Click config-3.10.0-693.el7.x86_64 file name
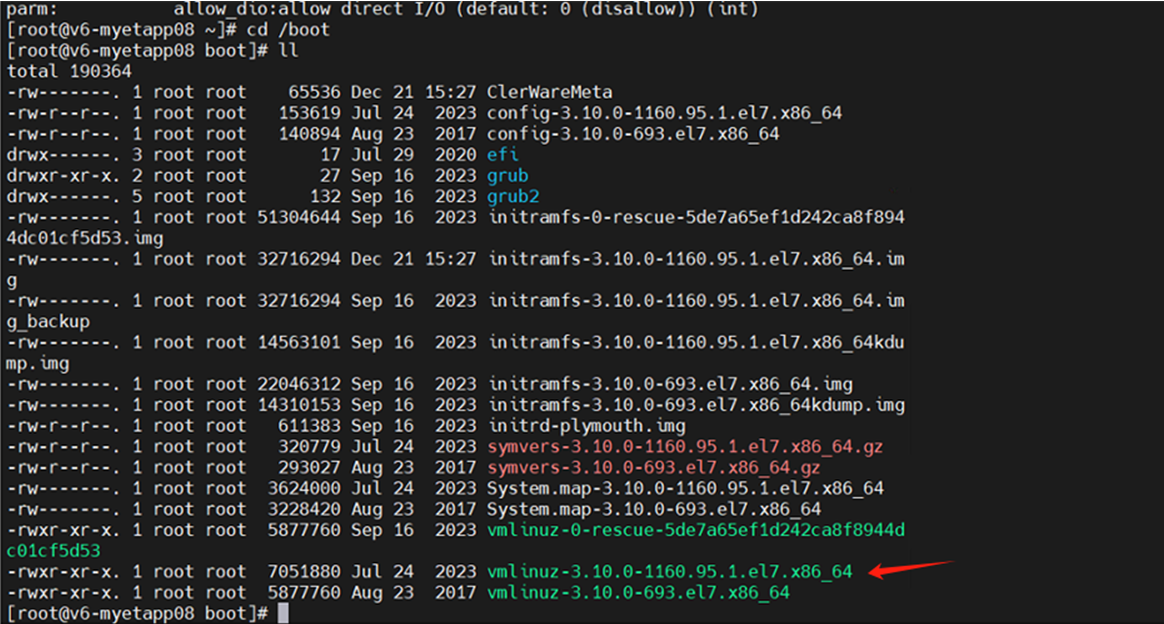Viewport: 1164px width, 624px height. (633, 134)
